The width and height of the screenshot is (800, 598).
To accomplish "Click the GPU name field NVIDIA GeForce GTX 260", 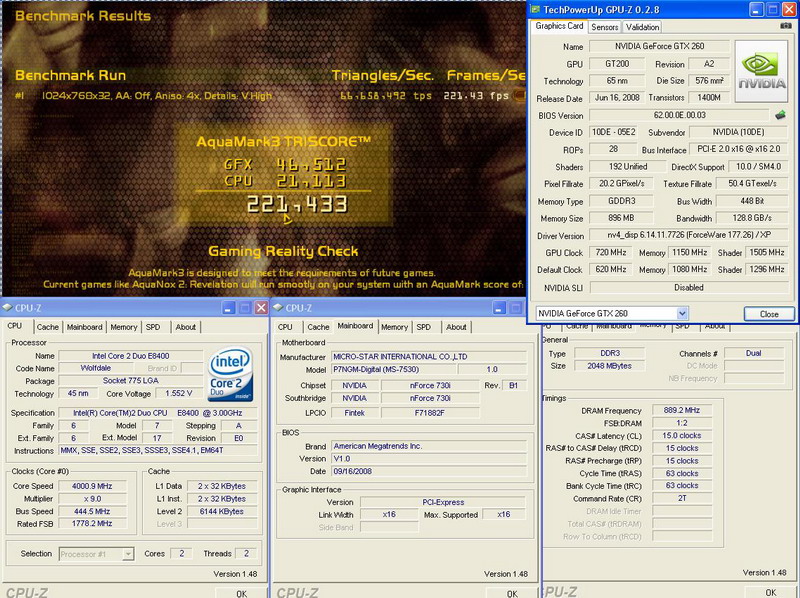I will point(659,46).
